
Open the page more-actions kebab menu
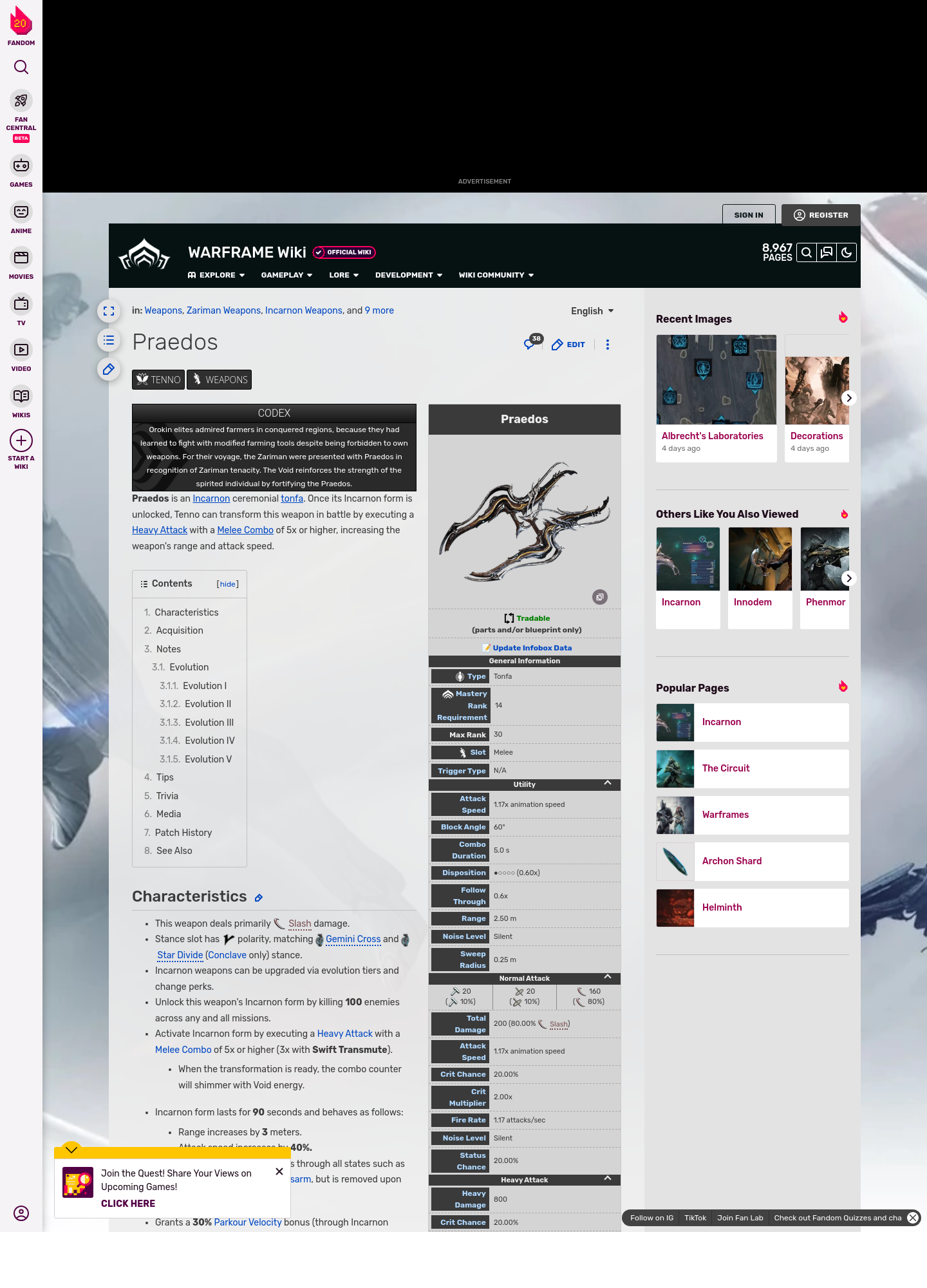coord(608,345)
